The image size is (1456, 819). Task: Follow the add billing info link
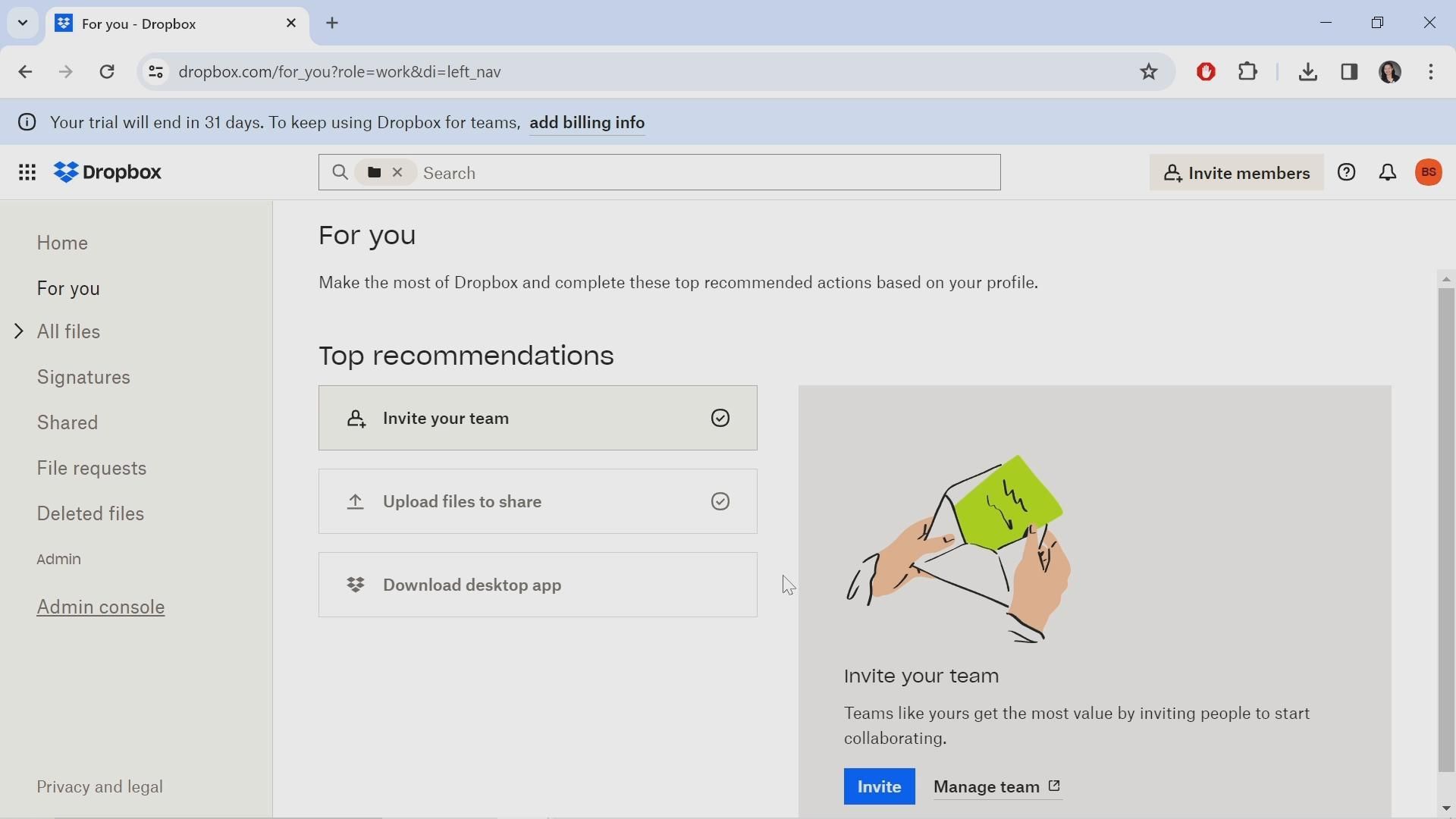[587, 123]
